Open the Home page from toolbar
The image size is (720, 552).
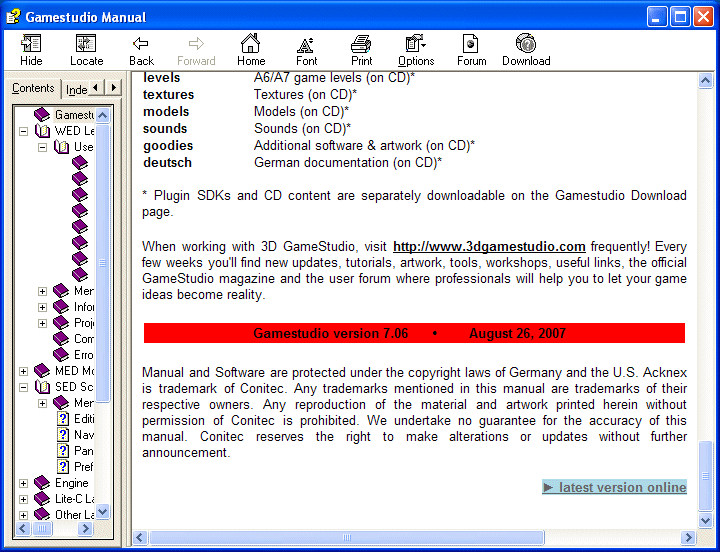click(x=251, y=50)
